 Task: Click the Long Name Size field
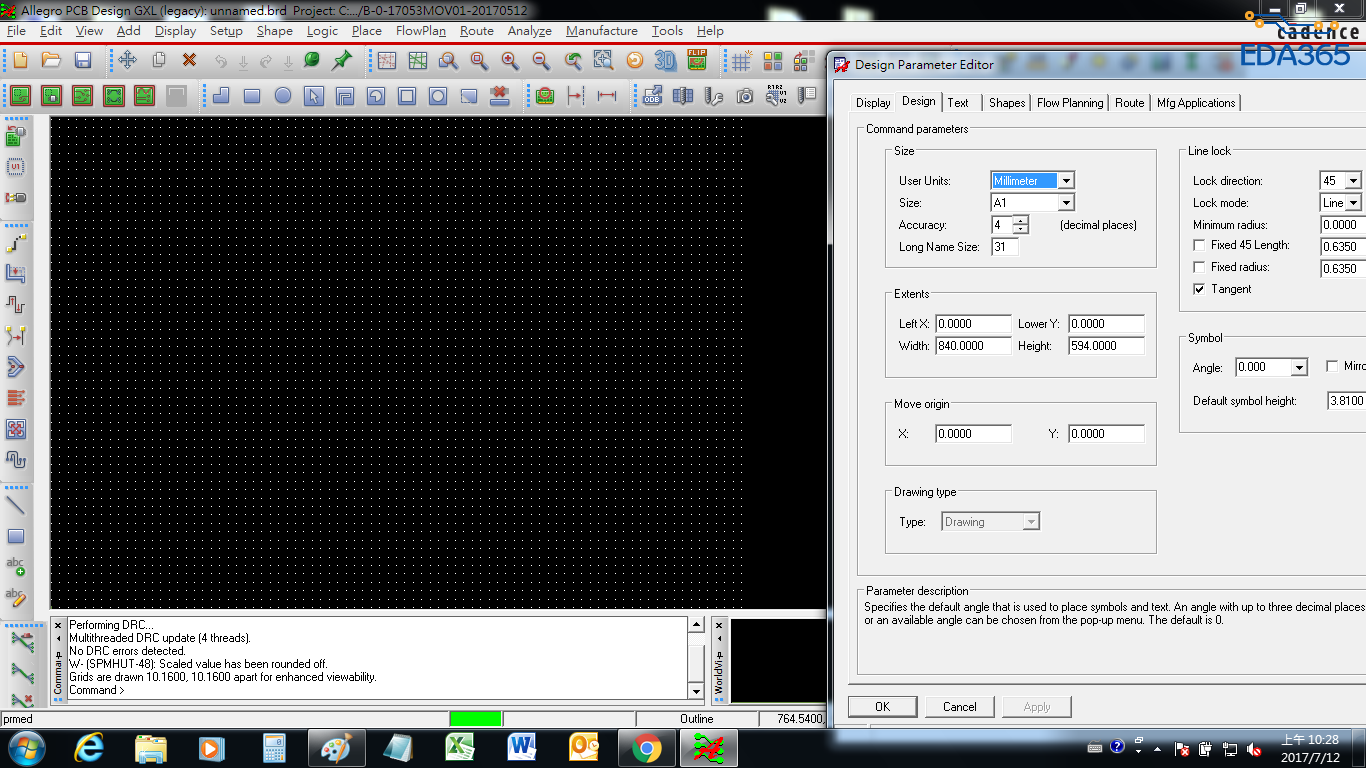pos(1005,247)
